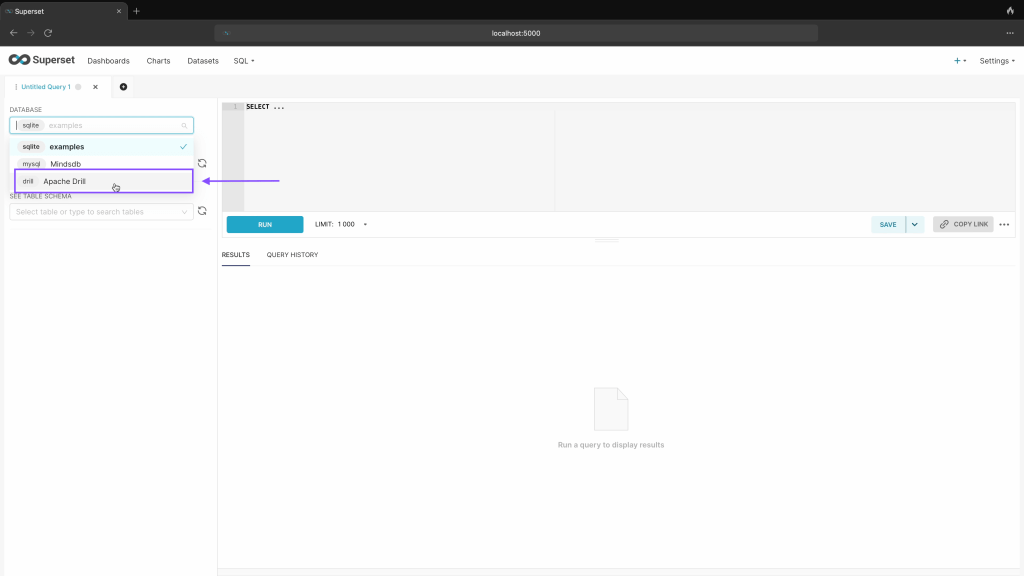Open the browser three-dot menu
Image resolution: width=1024 pixels, height=576 pixels.
[1010, 33]
